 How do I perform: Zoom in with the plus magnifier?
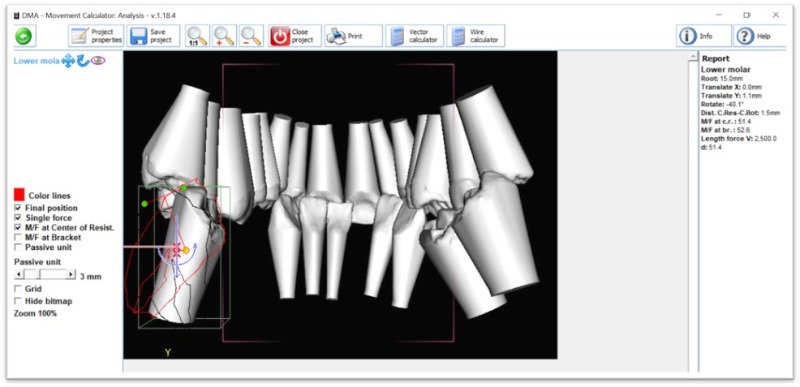(224, 36)
